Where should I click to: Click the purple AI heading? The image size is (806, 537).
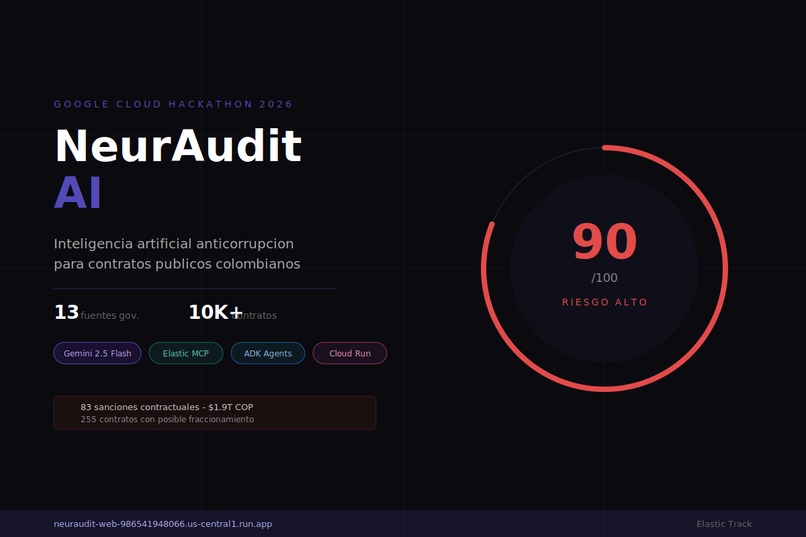click(x=78, y=193)
